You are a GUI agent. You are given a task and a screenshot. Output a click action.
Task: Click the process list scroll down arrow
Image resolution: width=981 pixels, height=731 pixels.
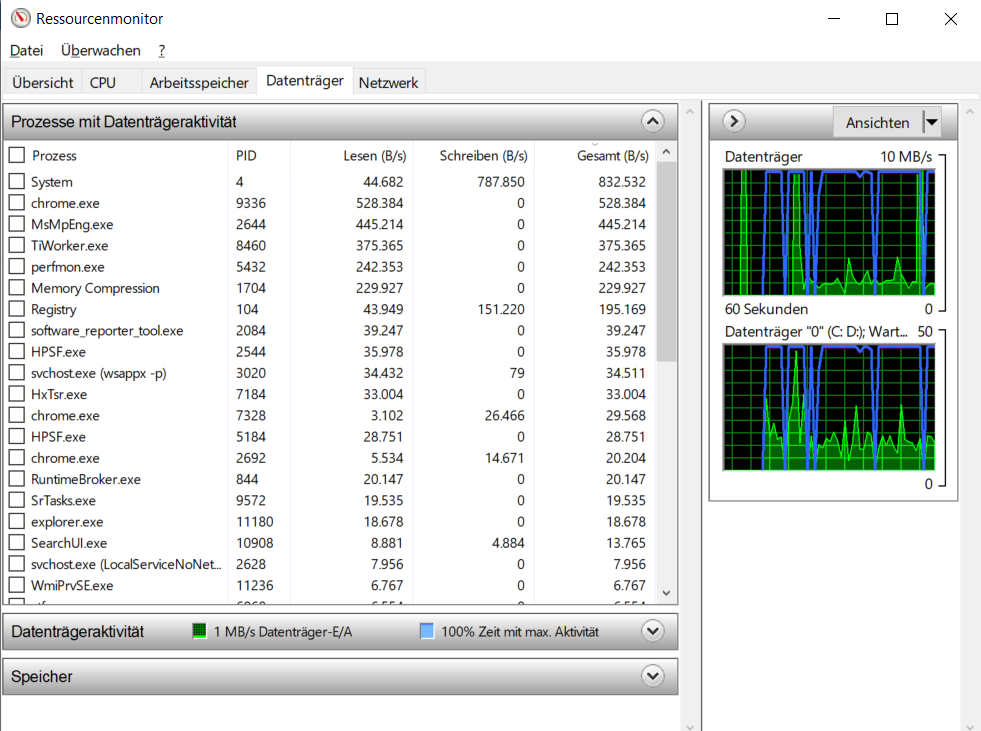(666, 593)
